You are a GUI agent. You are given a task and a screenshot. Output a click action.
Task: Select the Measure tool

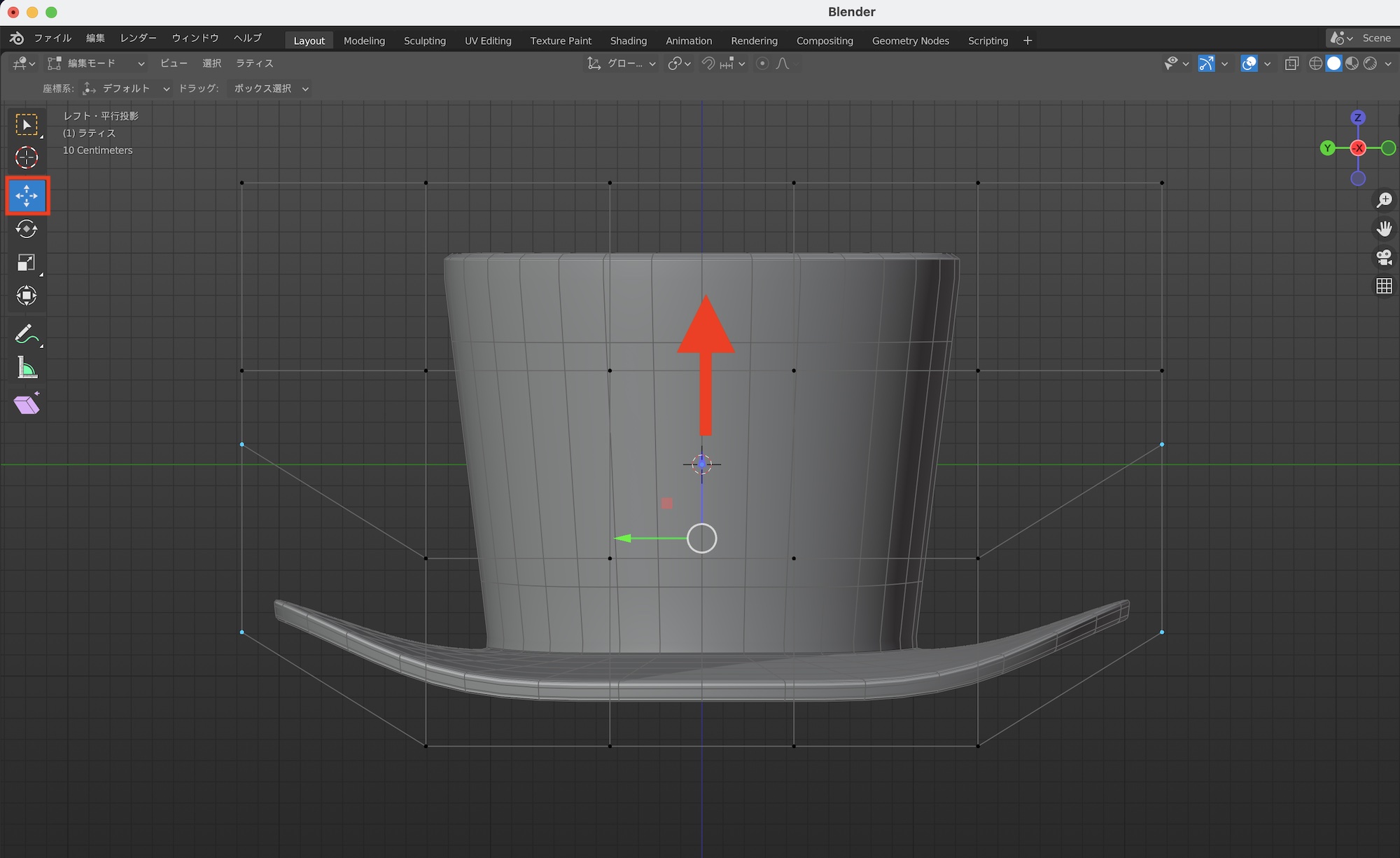[x=27, y=368]
